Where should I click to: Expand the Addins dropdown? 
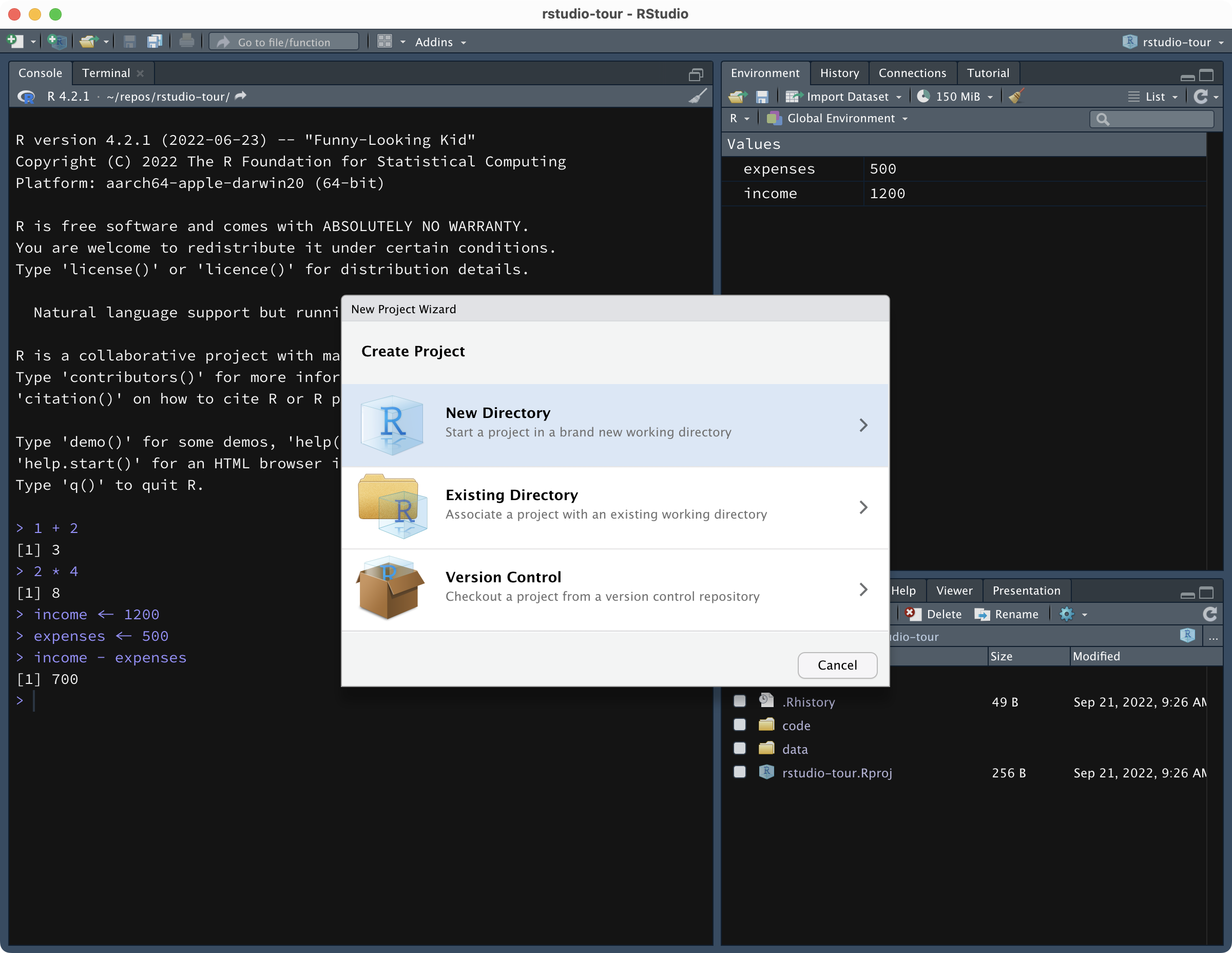tap(440, 42)
